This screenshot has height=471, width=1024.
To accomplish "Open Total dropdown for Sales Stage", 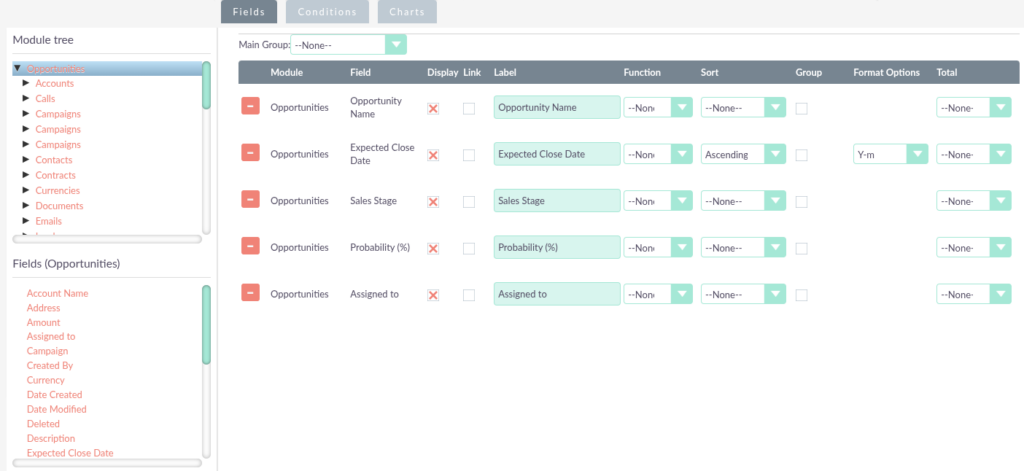I will pyautogui.click(x=974, y=201).
